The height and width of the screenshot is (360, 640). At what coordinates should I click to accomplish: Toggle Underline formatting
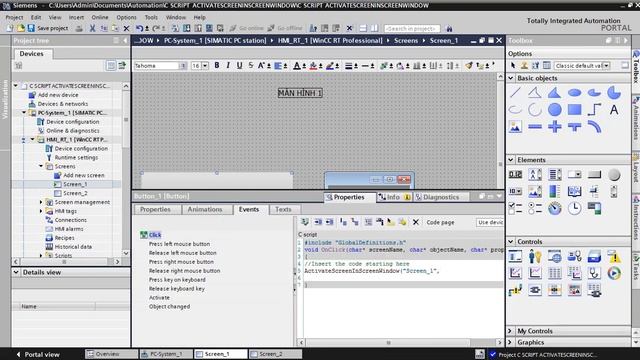click(239, 65)
